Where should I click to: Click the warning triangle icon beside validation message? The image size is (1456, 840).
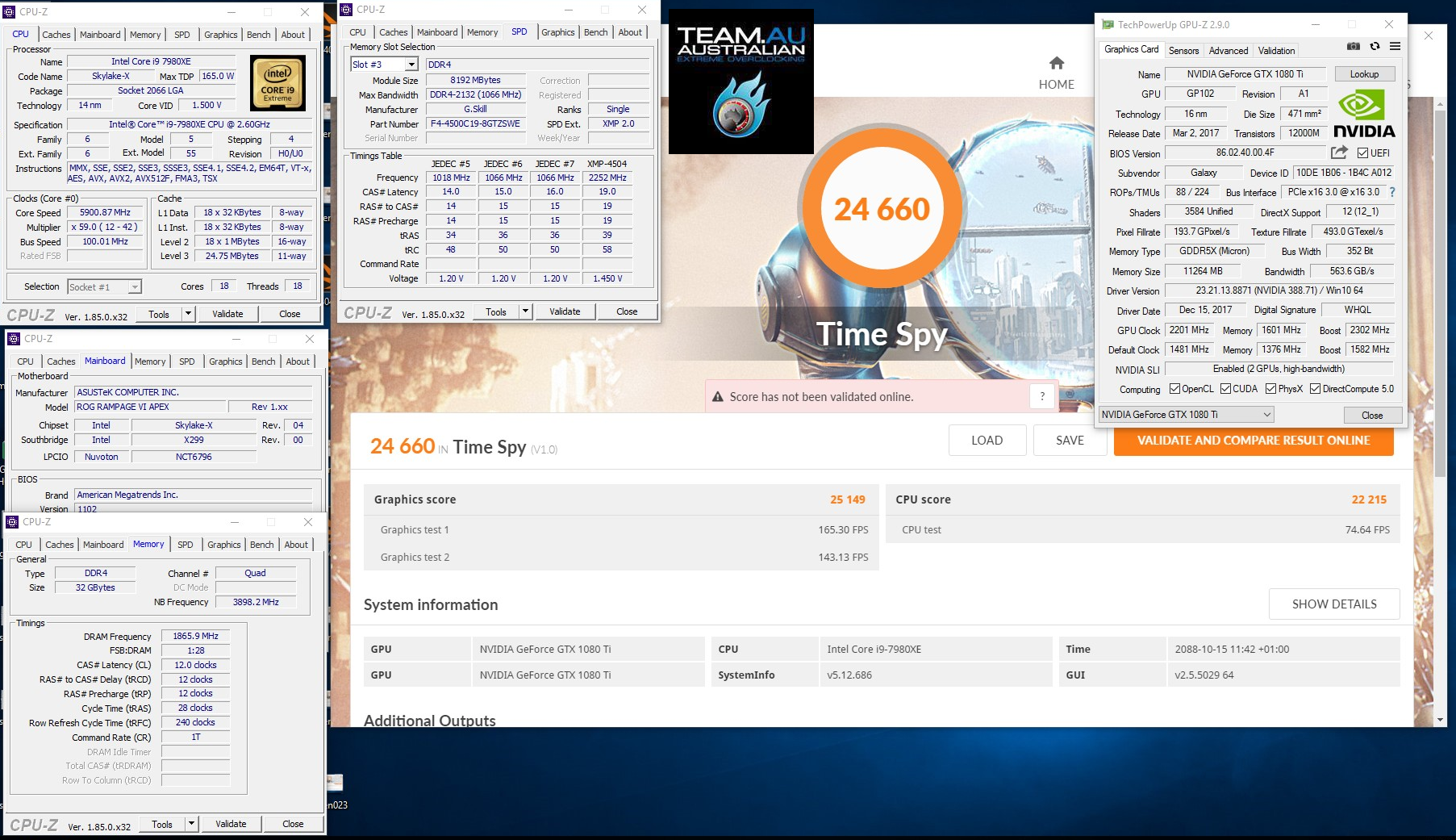coord(718,397)
